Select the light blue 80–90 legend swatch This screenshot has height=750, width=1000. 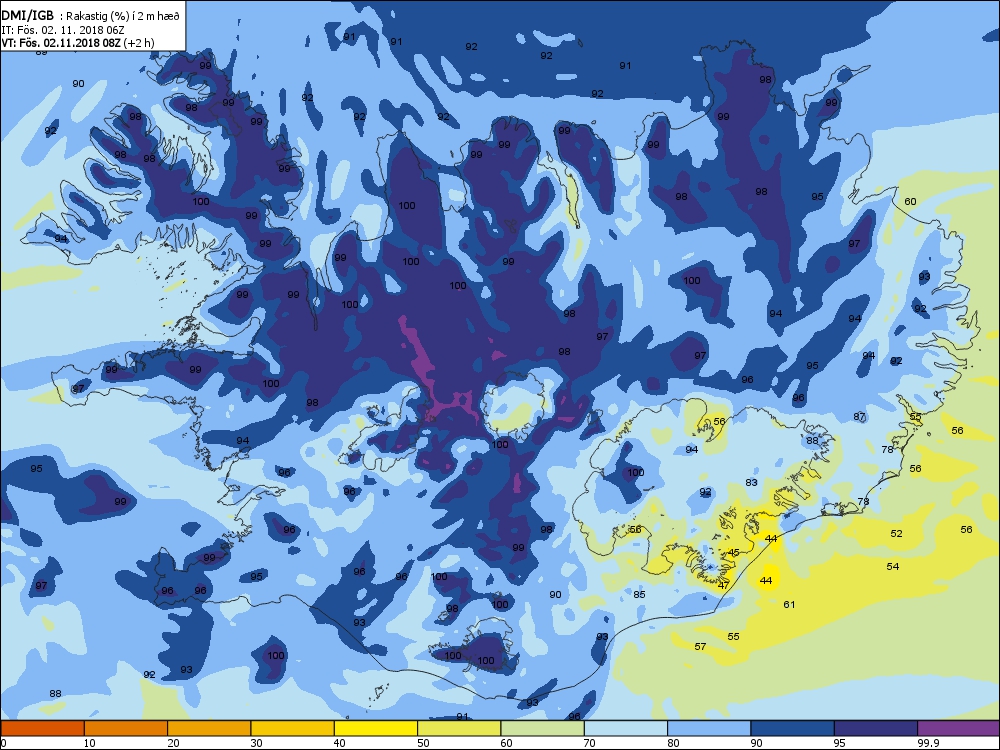click(709, 728)
